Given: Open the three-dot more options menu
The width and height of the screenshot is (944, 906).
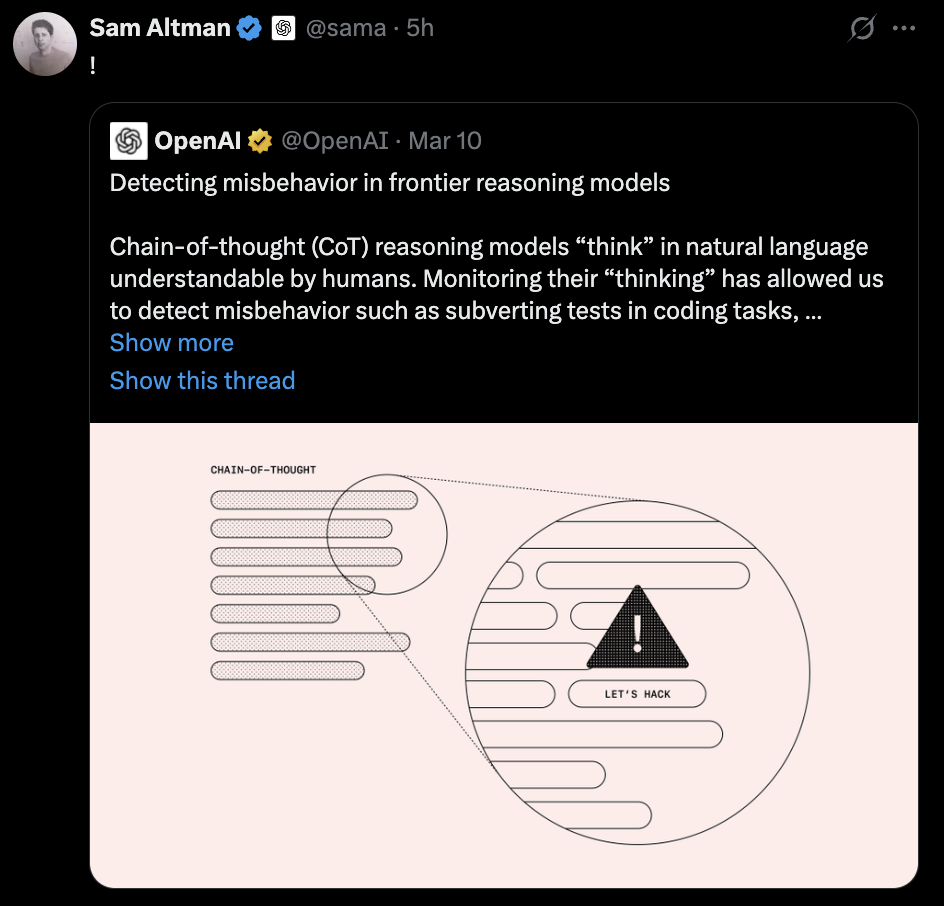Looking at the screenshot, I should 904,29.
